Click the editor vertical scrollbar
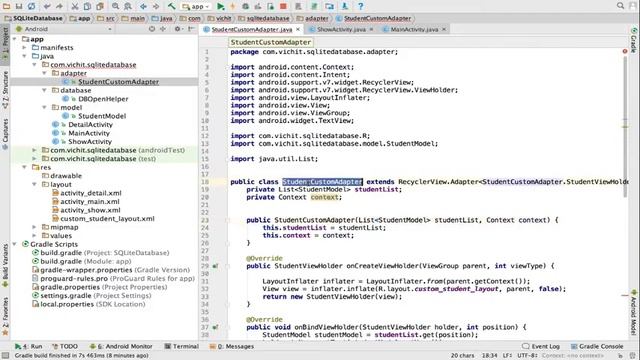 click(x=625, y=127)
